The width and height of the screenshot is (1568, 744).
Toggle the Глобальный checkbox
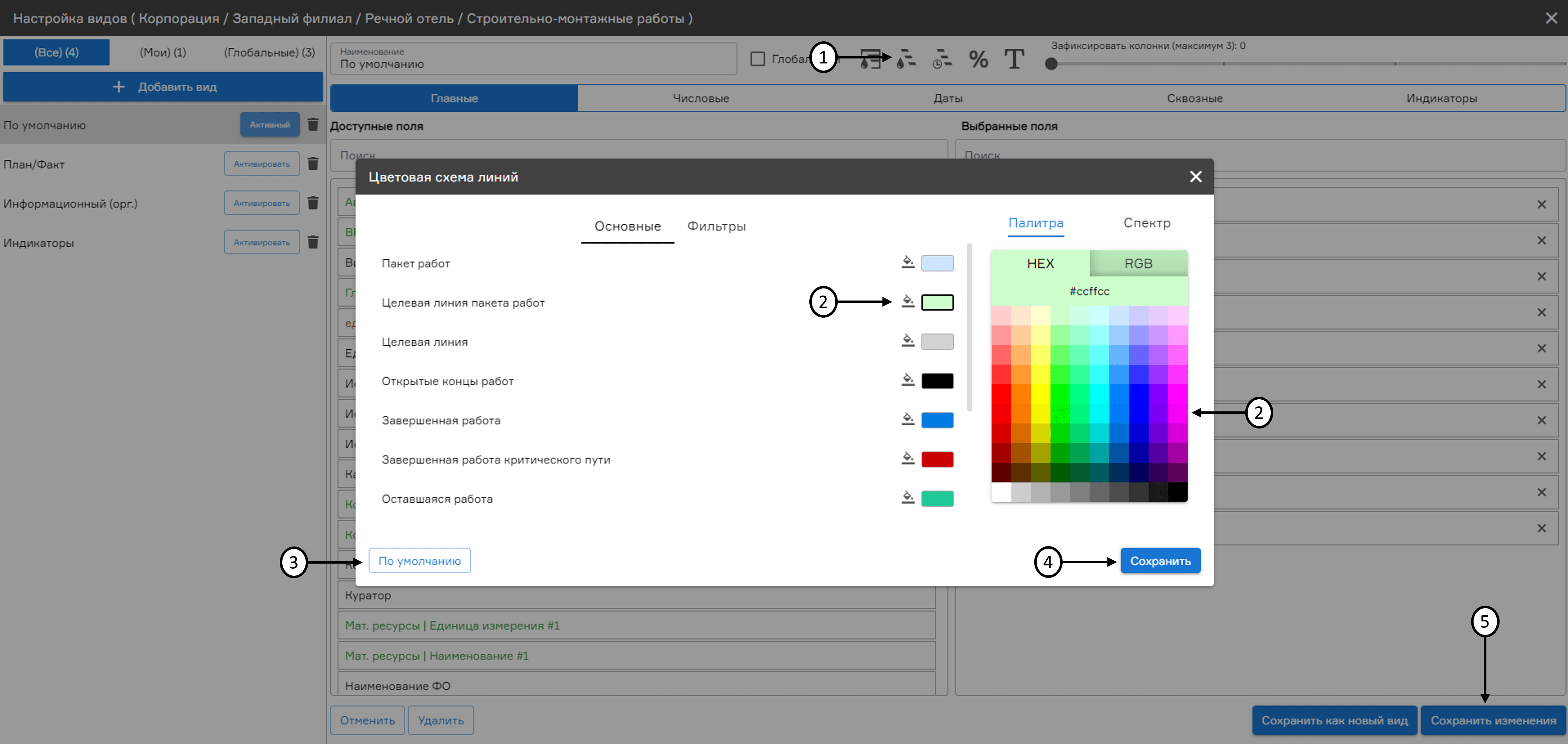point(757,59)
